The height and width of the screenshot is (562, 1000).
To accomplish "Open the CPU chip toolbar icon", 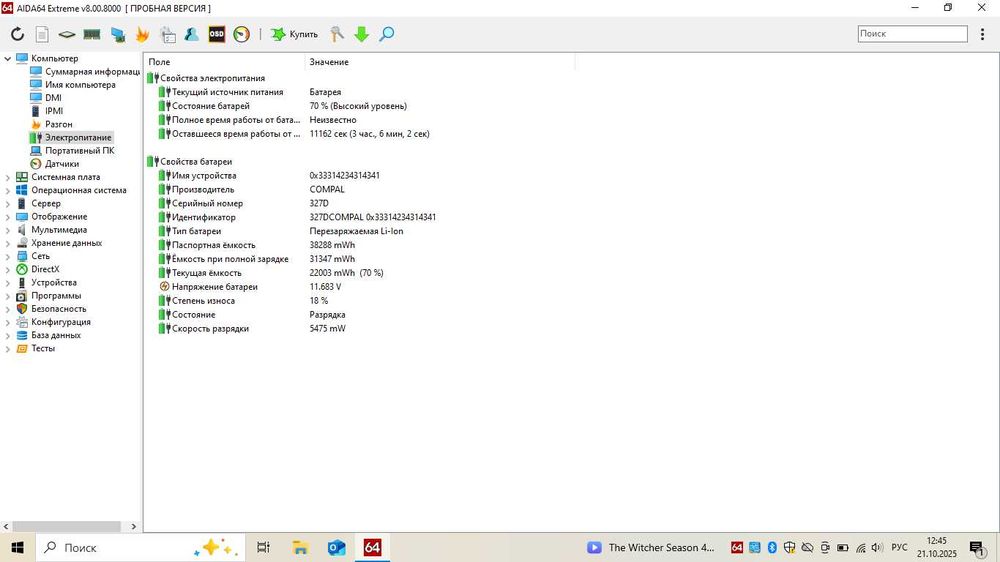I will pyautogui.click(x=67, y=34).
